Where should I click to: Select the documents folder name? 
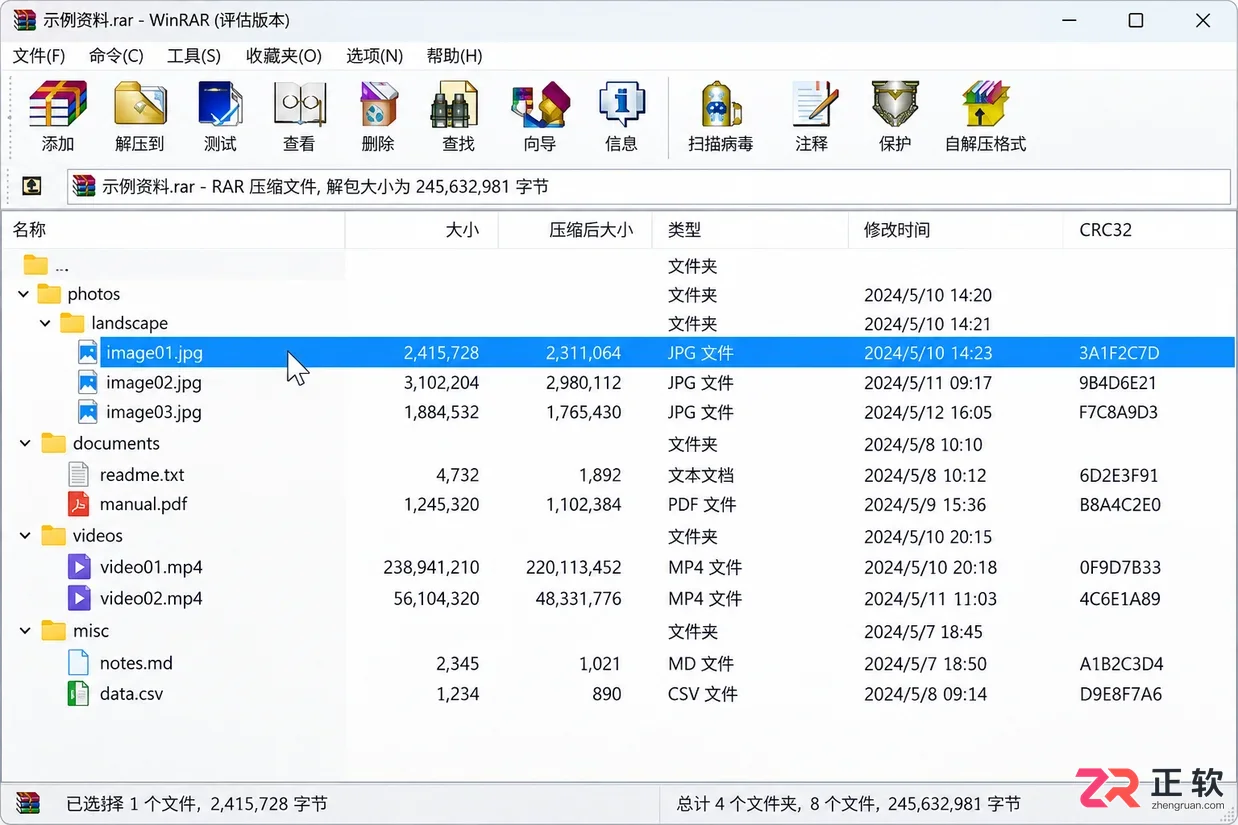116,443
